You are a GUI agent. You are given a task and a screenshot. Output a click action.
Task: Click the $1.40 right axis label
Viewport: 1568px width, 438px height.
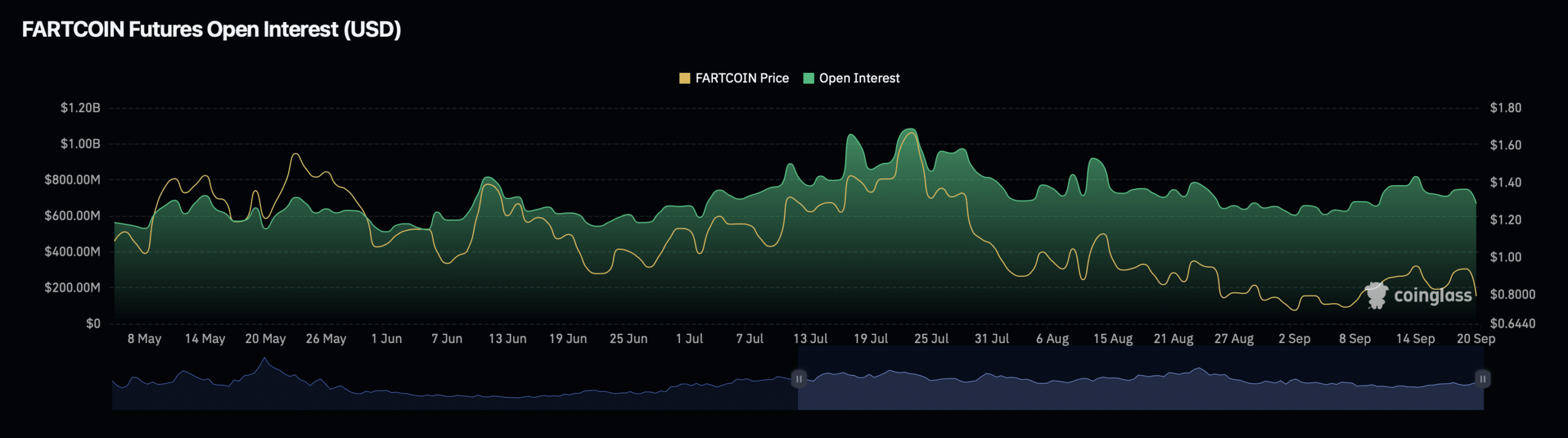point(1506,183)
